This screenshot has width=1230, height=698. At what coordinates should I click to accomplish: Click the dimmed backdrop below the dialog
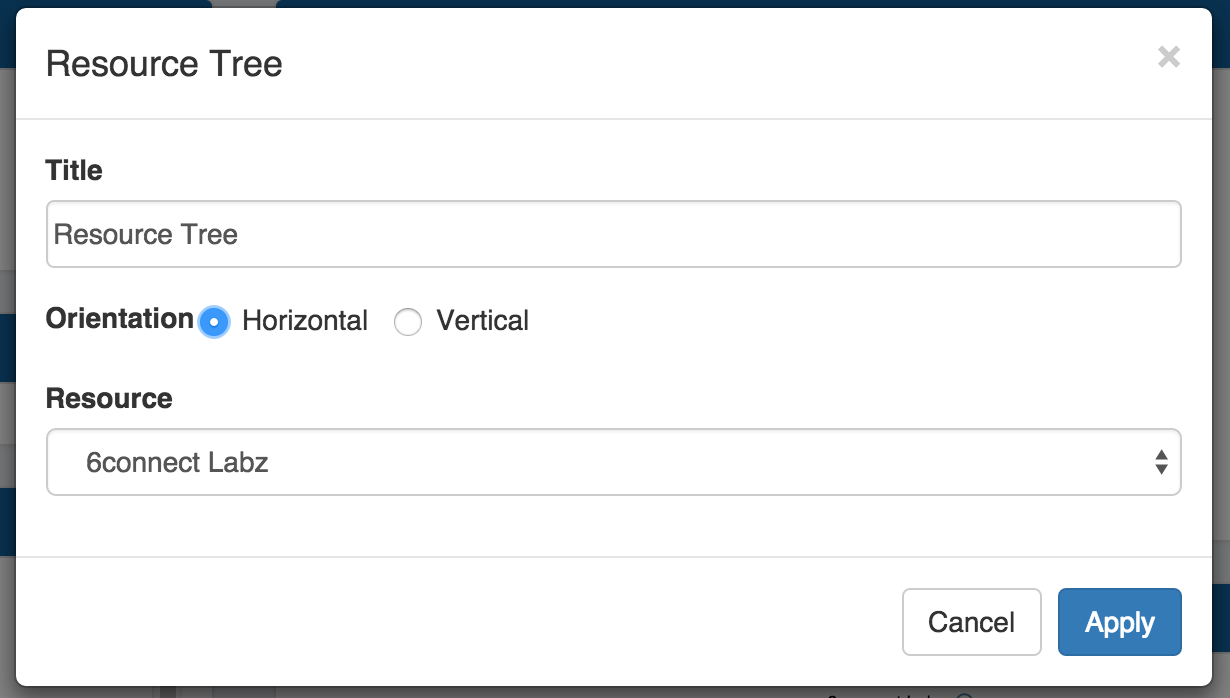500,692
